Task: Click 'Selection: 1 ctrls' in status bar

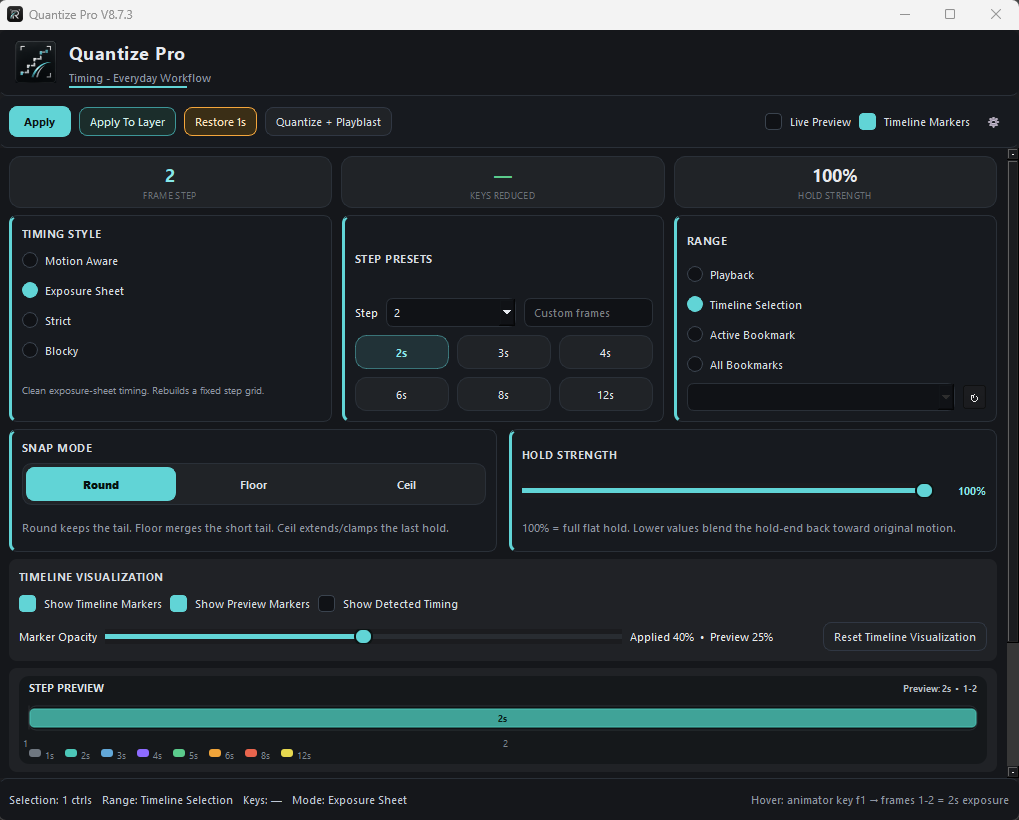Action: point(50,800)
